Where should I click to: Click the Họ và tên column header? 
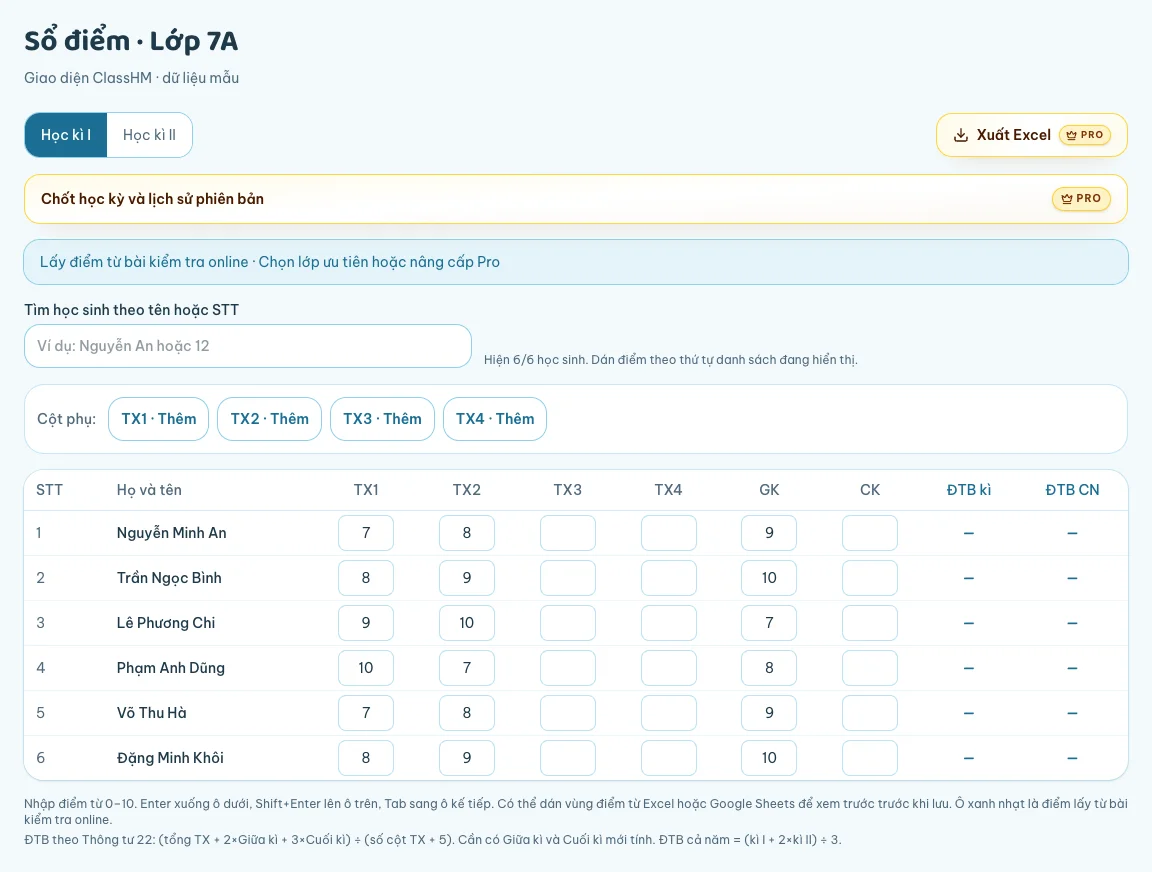(149, 490)
